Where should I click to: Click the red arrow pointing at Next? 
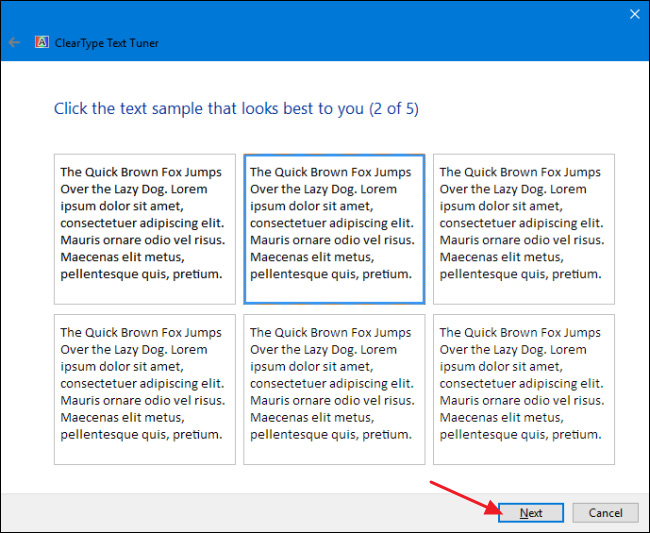[x=464, y=498]
